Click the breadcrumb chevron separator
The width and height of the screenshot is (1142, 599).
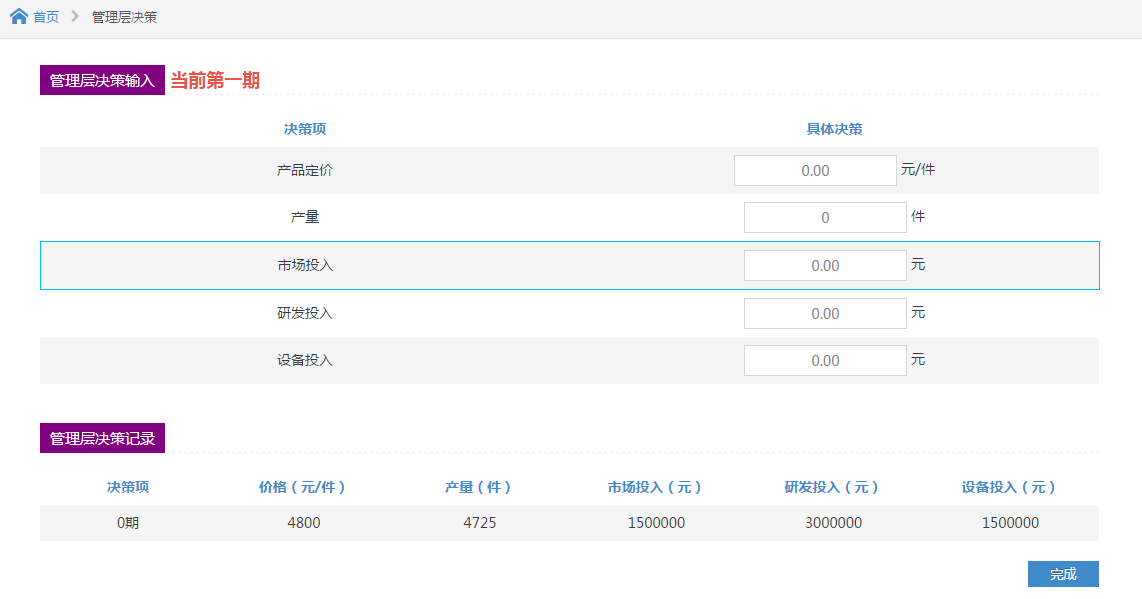74,16
